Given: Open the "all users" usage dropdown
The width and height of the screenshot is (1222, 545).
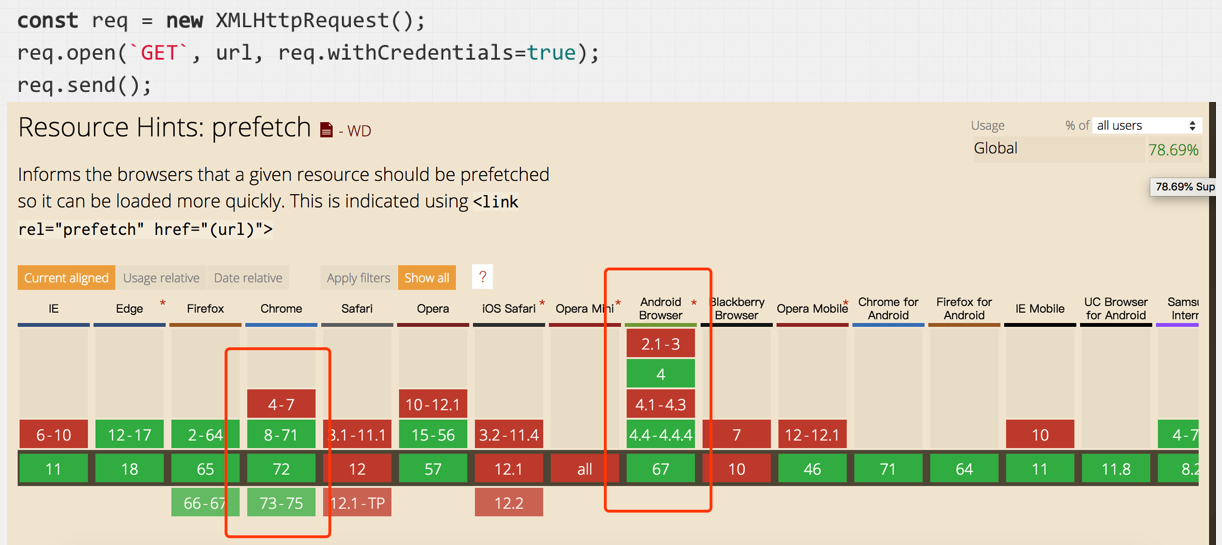Looking at the screenshot, I should click(1146, 125).
